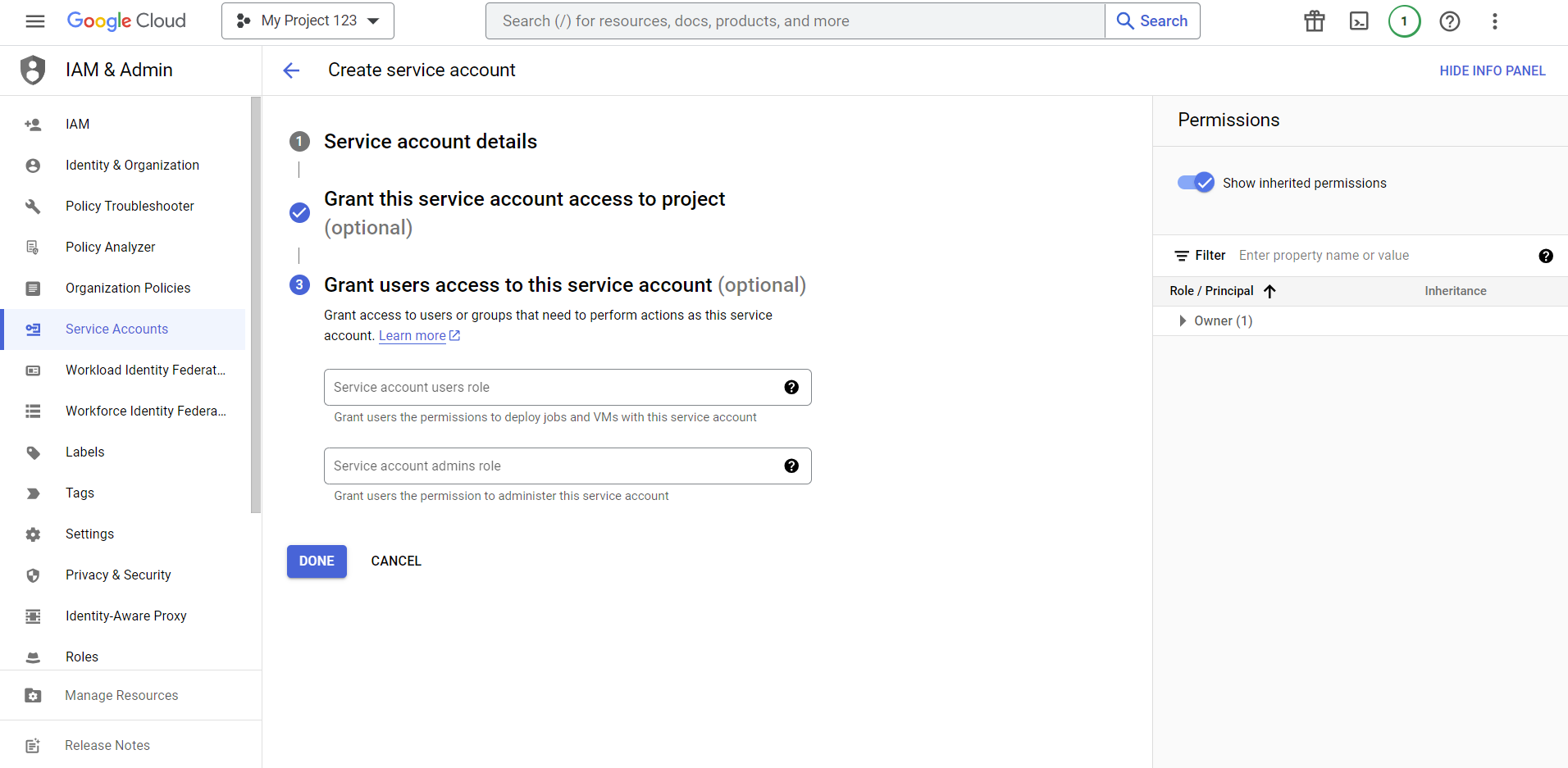Open the help question mark in top bar
The image size is (1568, 768).
[x=1450, y=21]
